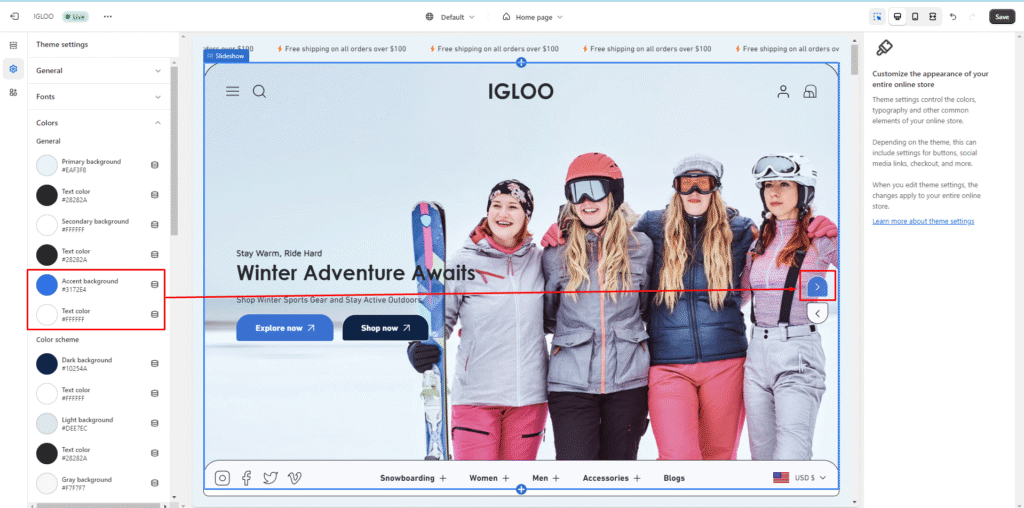
Task: Toggle the inspector selection mode
Action: point(877,17)
